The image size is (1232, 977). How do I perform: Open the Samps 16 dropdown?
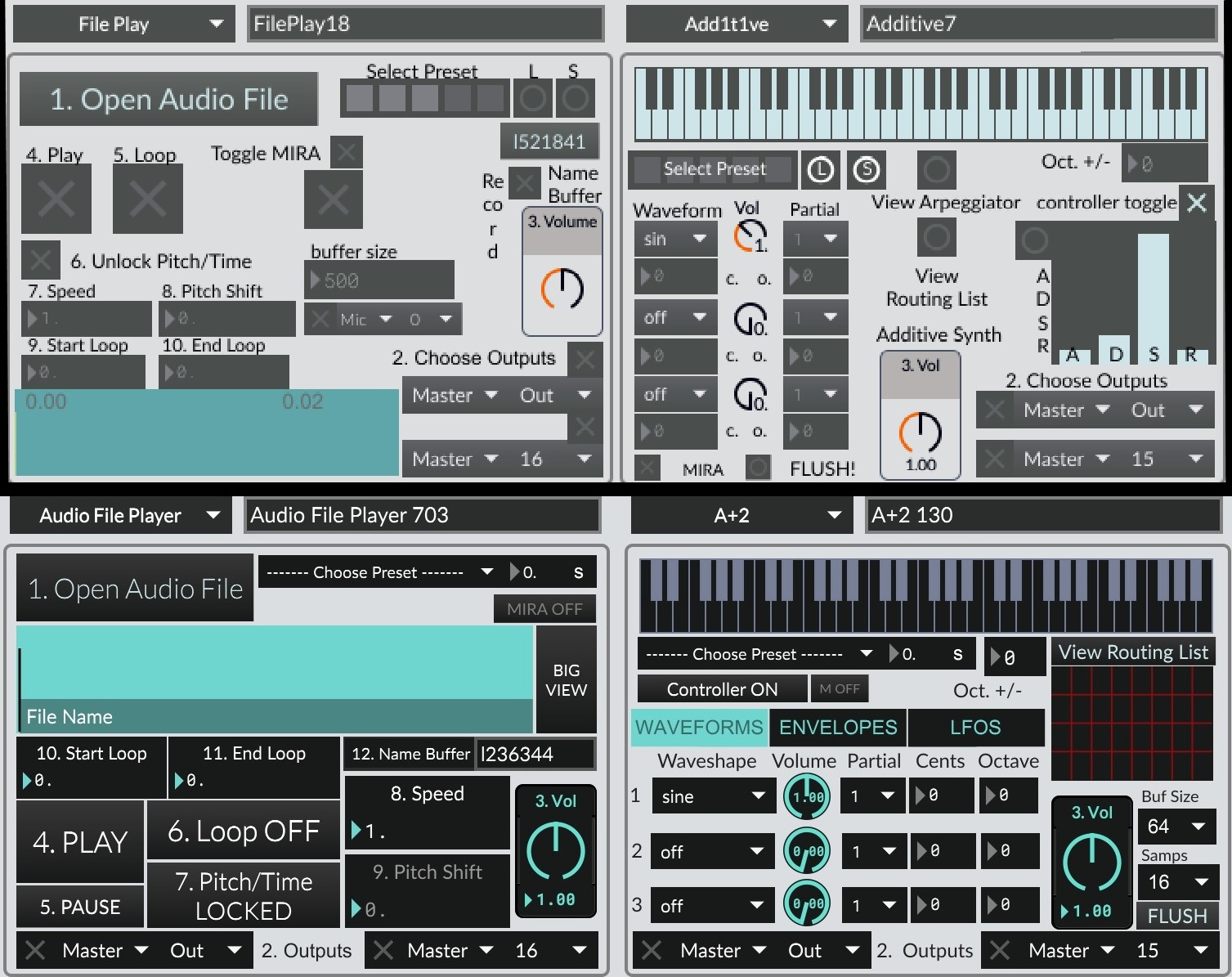[1176, 882]
